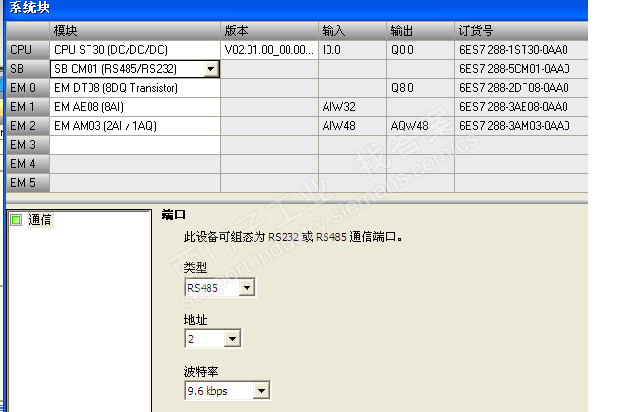This screenshot has width=640, height=412.
Task: Select the EM 4 row header
Action: (x=28, y=164)
